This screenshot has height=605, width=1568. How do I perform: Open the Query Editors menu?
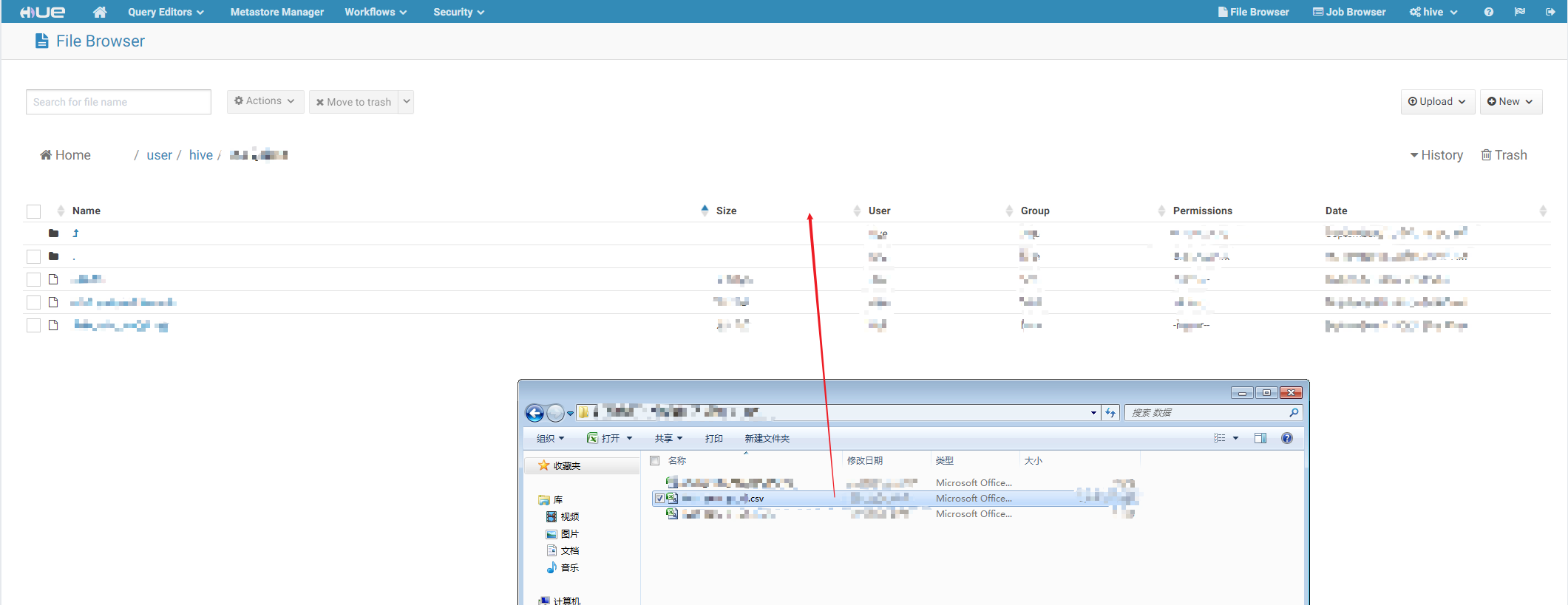click(x=166, y=12)
